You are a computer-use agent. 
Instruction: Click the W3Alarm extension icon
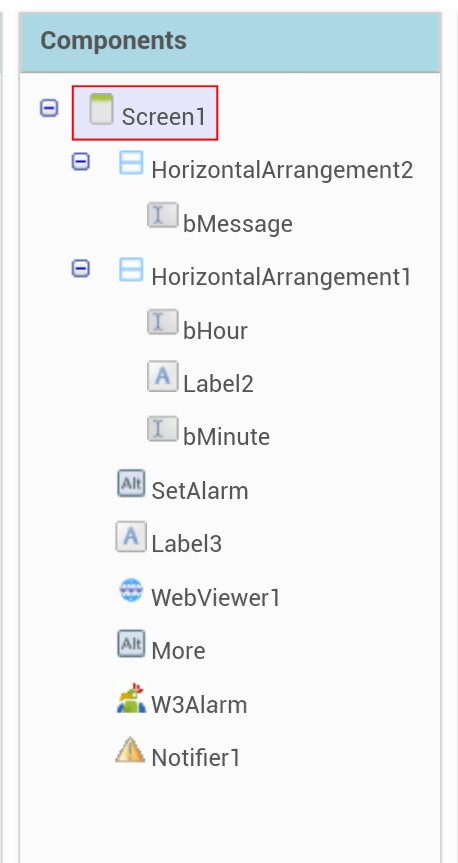point(131,698)
